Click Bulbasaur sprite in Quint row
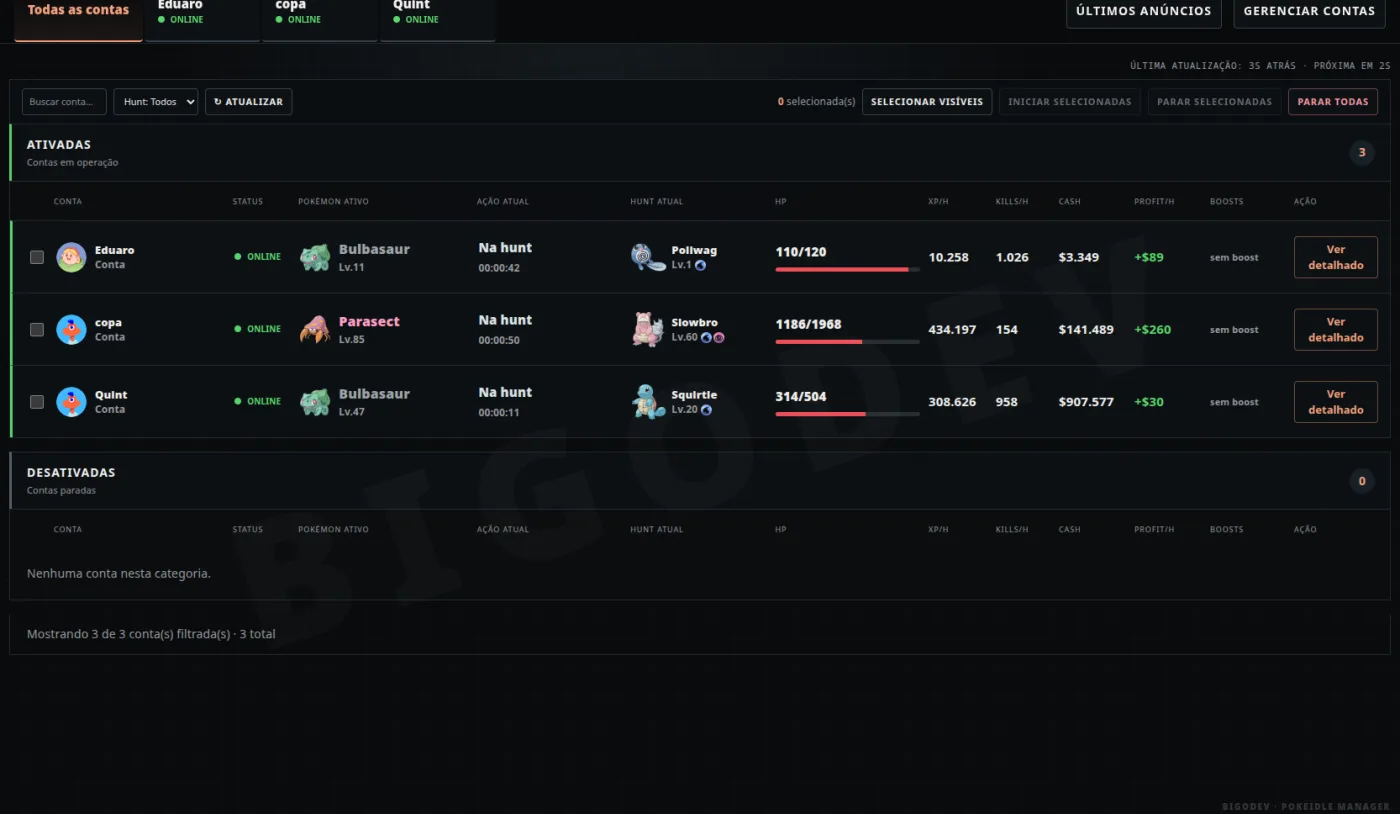This screenshot has width=1400, height=814. click(x=315, y=401)
